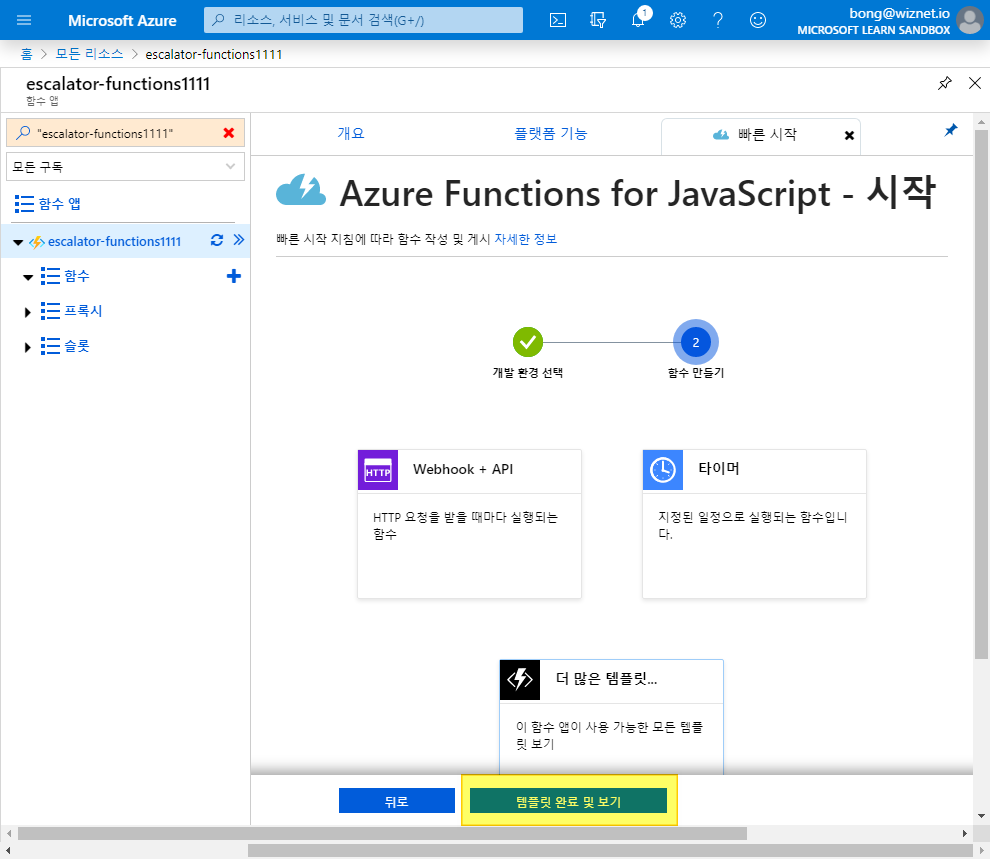Close the escalator-functions1111 blade
The width and height of the screenshot is (990, 859).
(x=975, y=83)
